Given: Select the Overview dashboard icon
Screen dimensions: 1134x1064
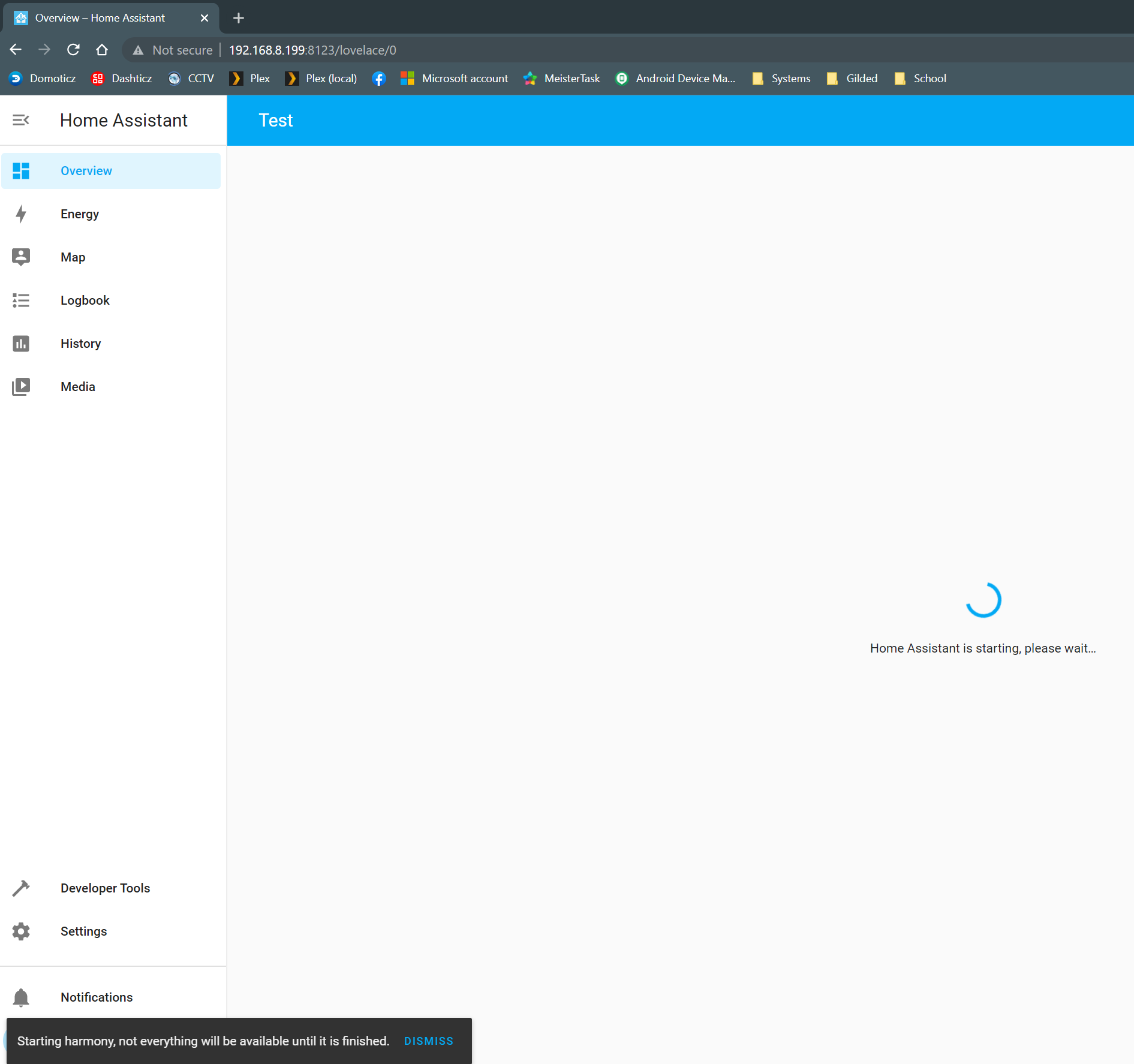Looking at the screenshot, I should pos(21,171).
